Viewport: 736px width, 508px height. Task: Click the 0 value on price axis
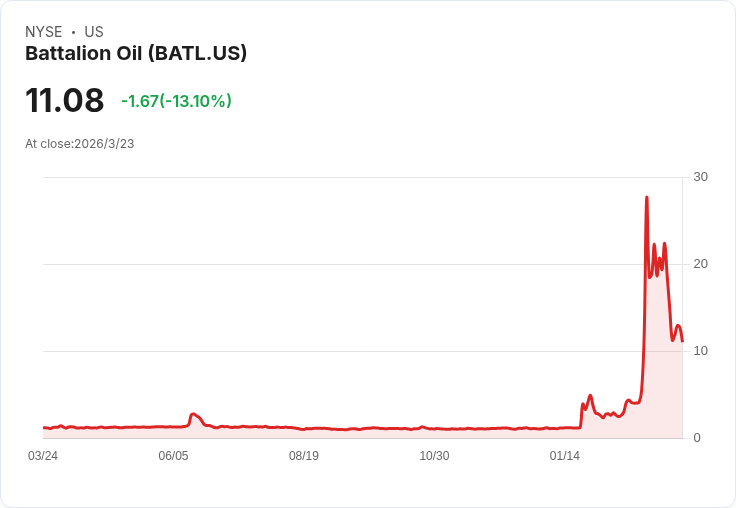pyautogui.click(x=697, y=438)
